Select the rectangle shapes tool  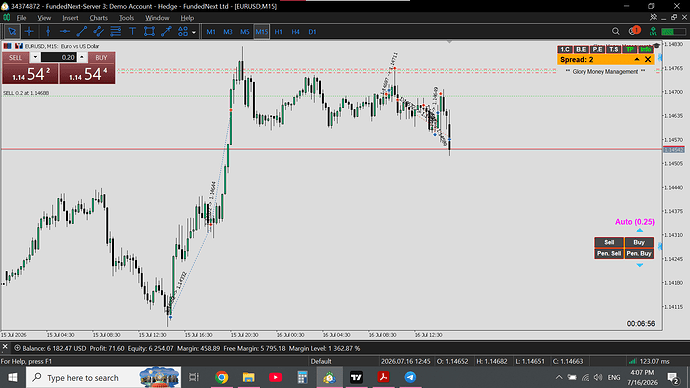pos(149,32)
